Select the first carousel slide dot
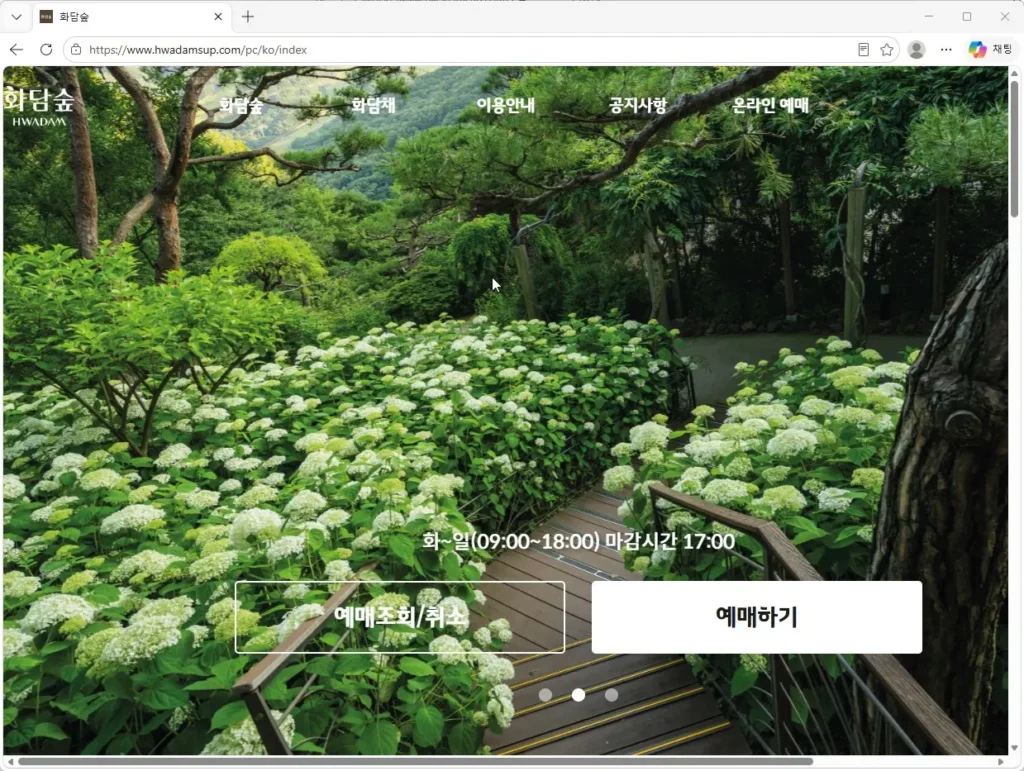This screenshot has width=1024, height=771. [545, 695]
